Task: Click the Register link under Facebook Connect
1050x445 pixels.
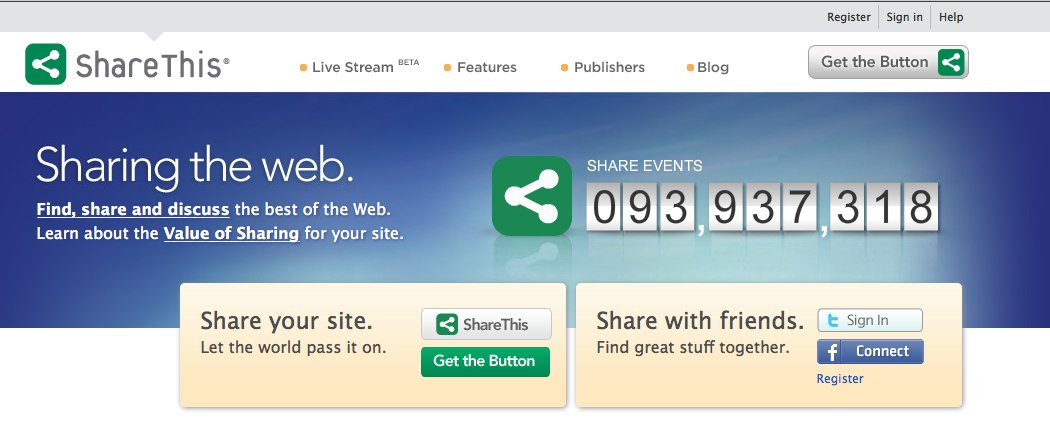Action: click(x=840, y=379)
